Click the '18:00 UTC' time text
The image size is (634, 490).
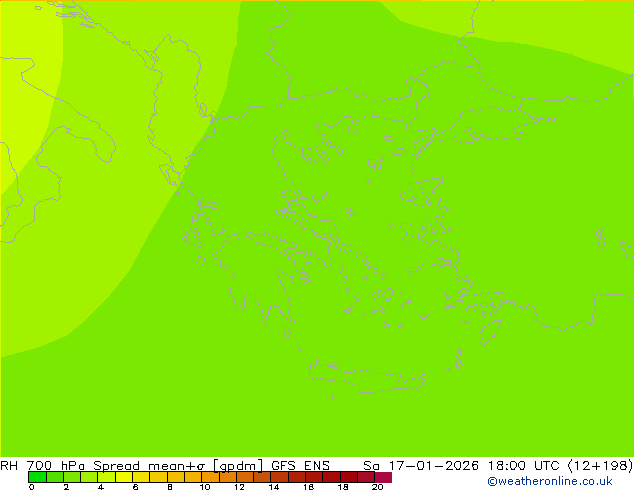[523, 465]
